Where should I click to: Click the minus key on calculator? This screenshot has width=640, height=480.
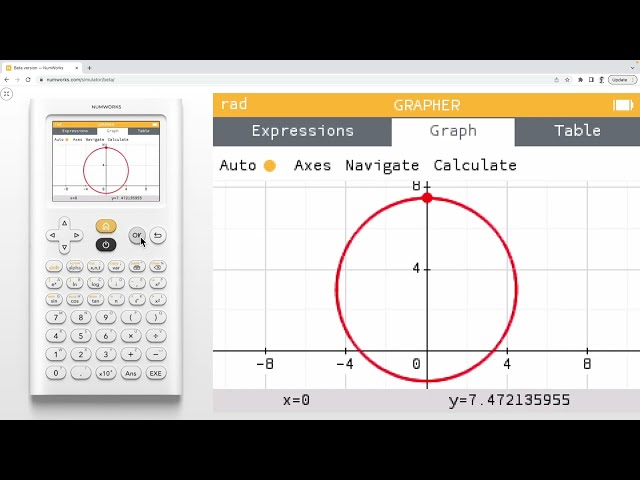click(156, 354)
